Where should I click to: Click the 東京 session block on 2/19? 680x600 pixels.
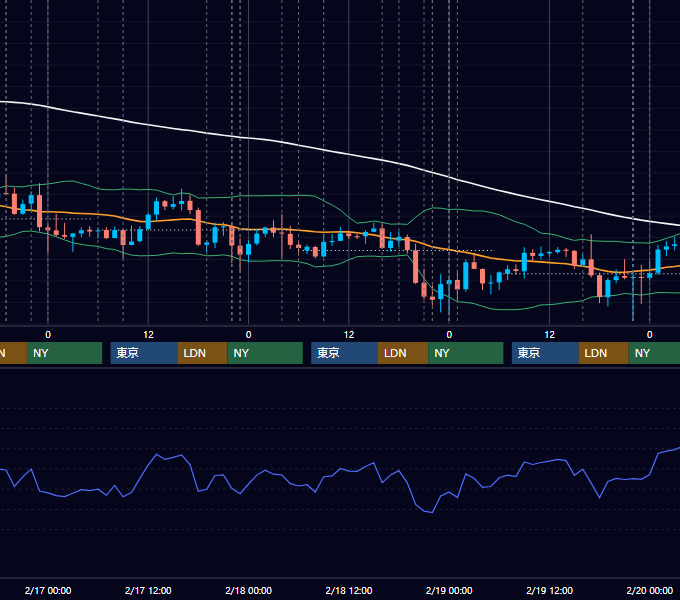tap(545, 353)
